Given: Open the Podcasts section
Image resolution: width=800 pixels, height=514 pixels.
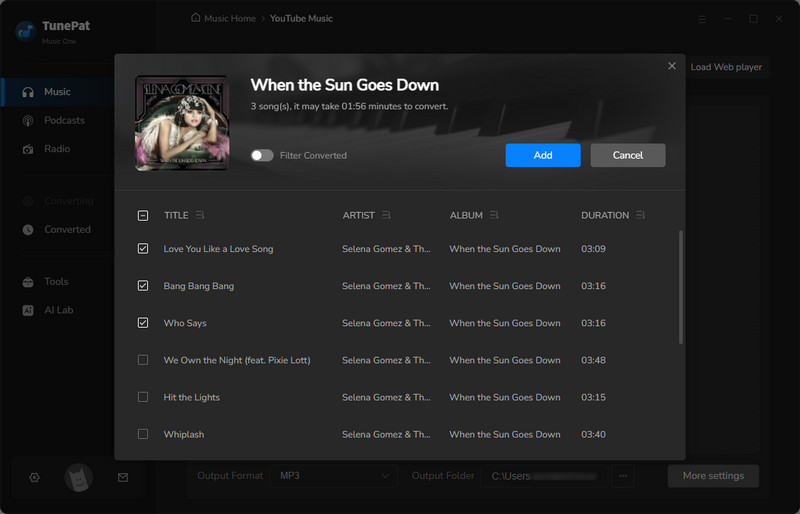Looking at the screenshot, I should [x=64, y=120].
